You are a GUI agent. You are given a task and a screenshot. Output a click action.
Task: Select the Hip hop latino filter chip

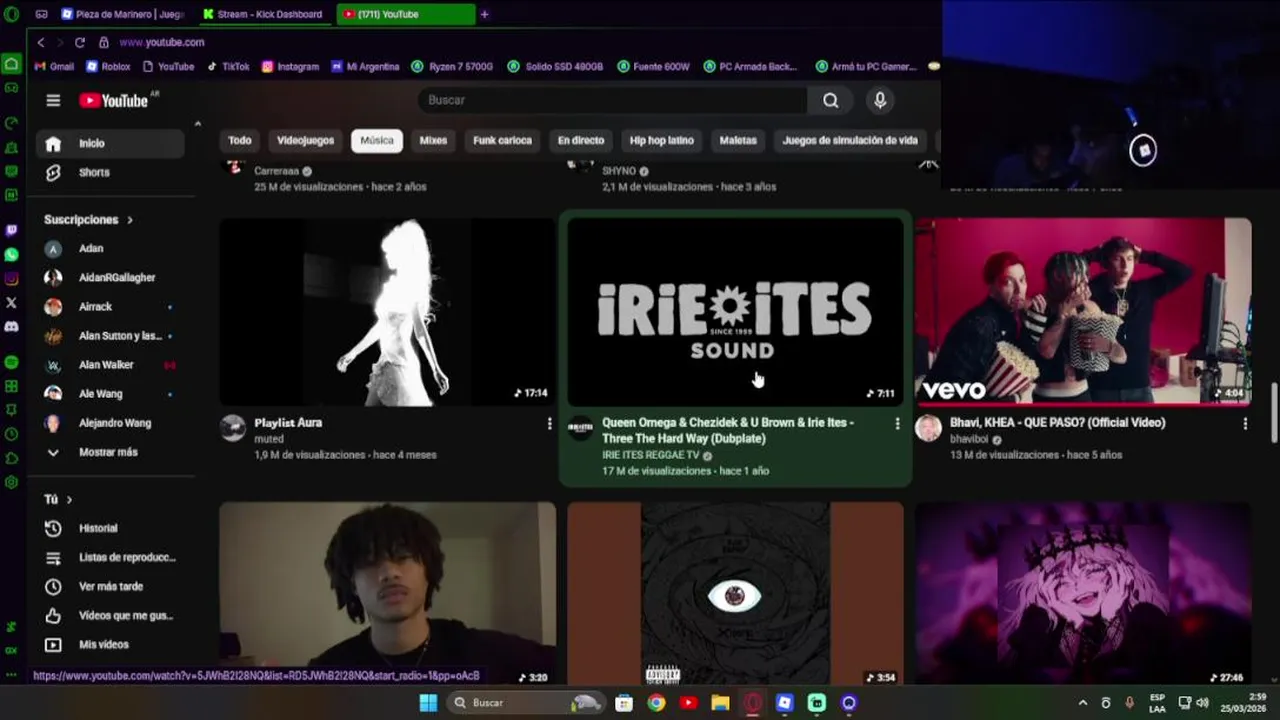[x=661, y=141]
